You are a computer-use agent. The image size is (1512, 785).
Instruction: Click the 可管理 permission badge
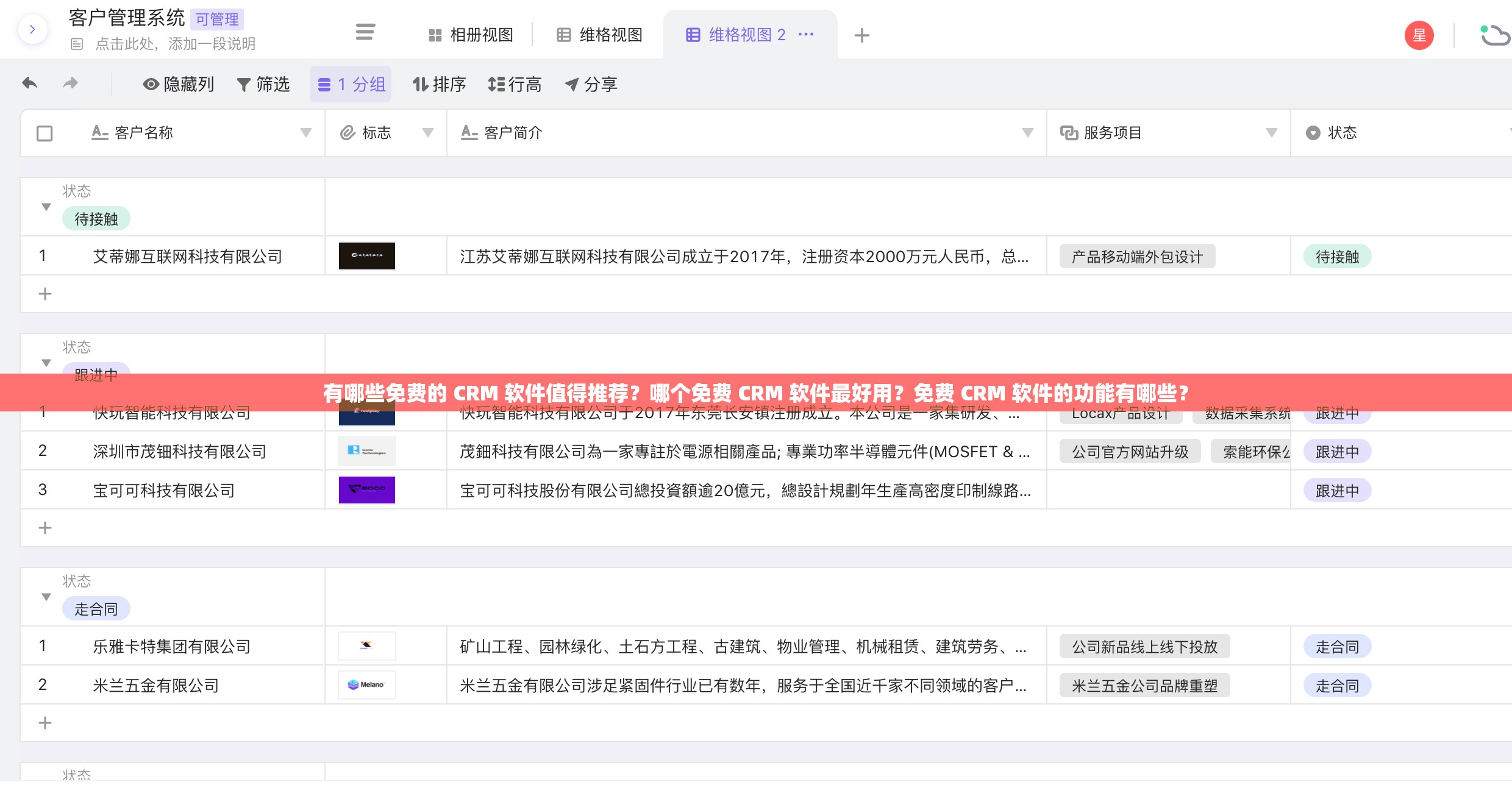coord(216,19)
